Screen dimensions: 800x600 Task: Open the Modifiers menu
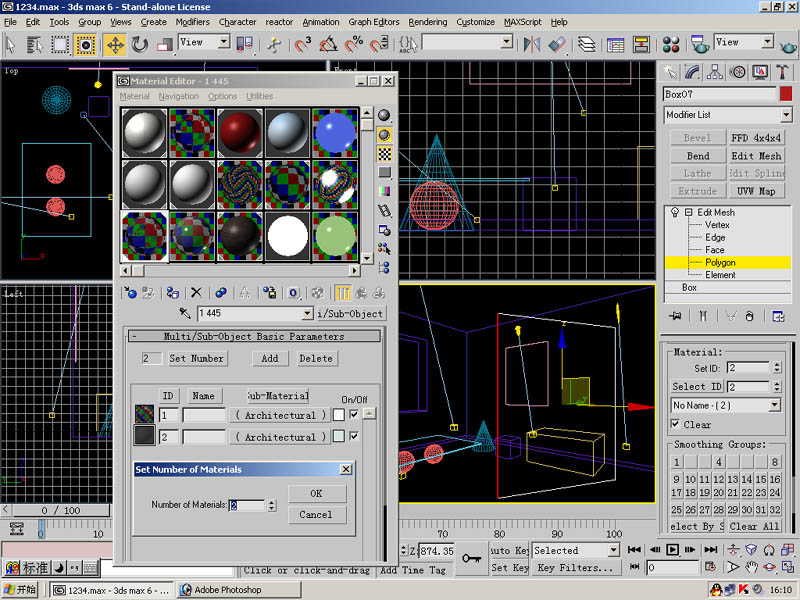(192, 22)
